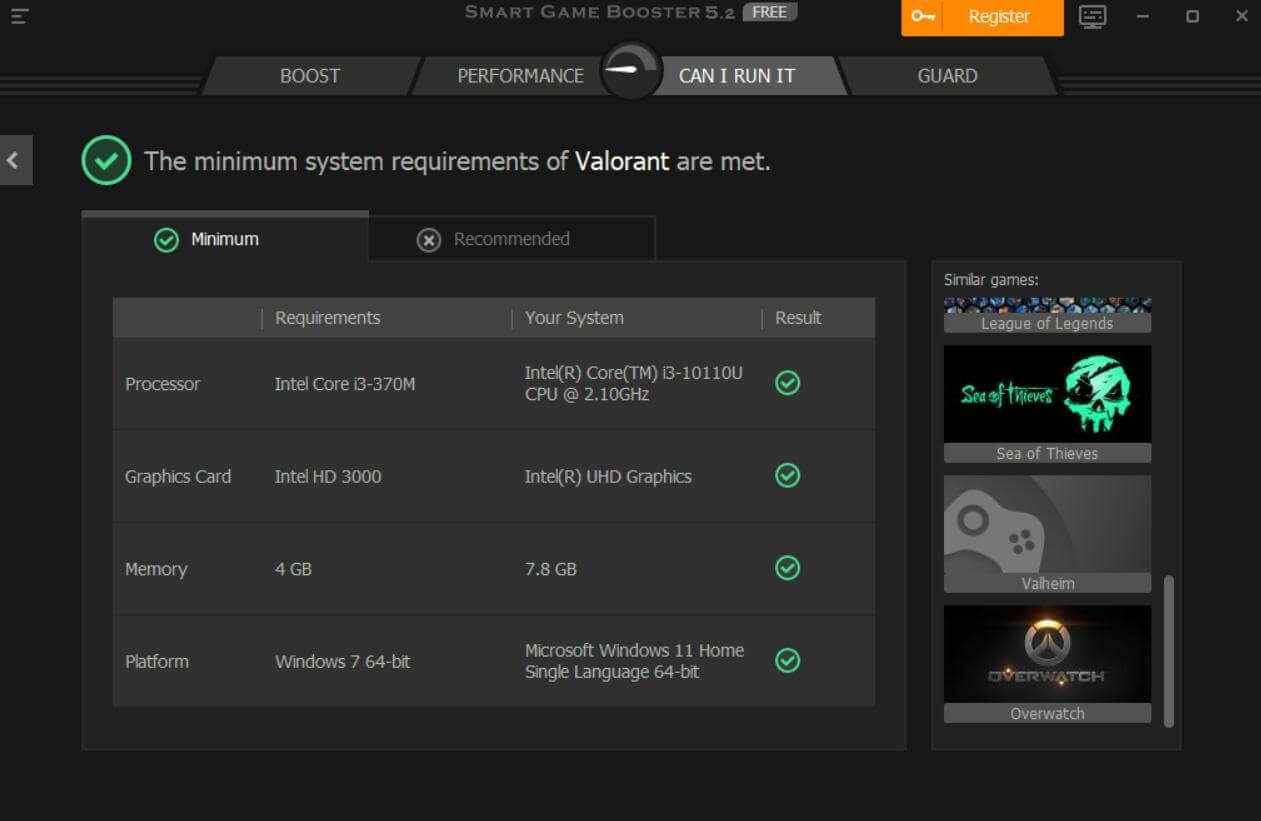Viewport: 1261px width, 821px height.
Task: Click the i3-10110U CPU system value
Action: coord(634,383)
